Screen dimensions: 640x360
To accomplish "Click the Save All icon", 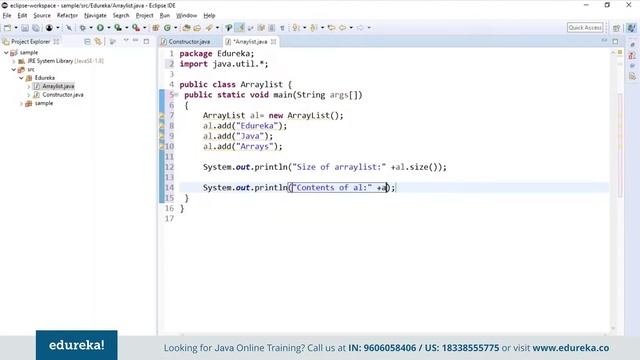I will point(36,28).
